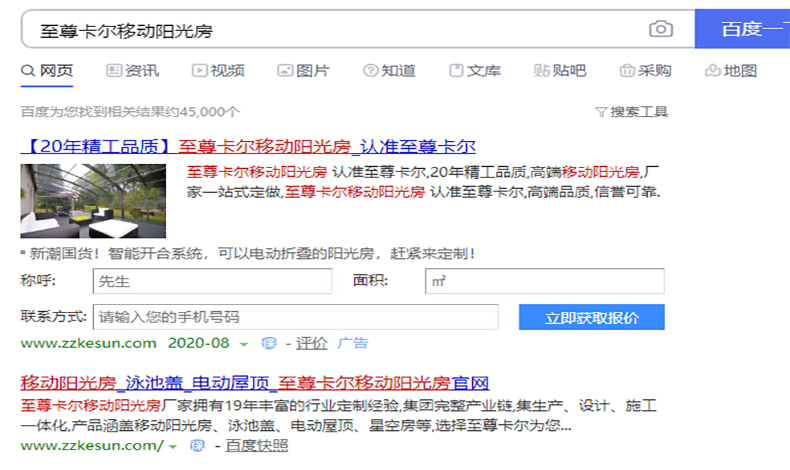Switch to the 图片 tab

tap(304, 71)
